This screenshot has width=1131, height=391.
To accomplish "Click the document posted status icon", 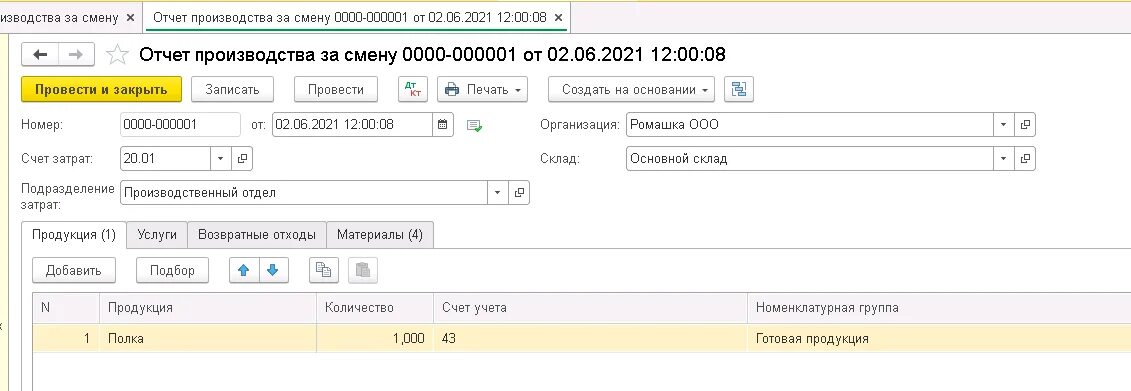I will 474,126.
